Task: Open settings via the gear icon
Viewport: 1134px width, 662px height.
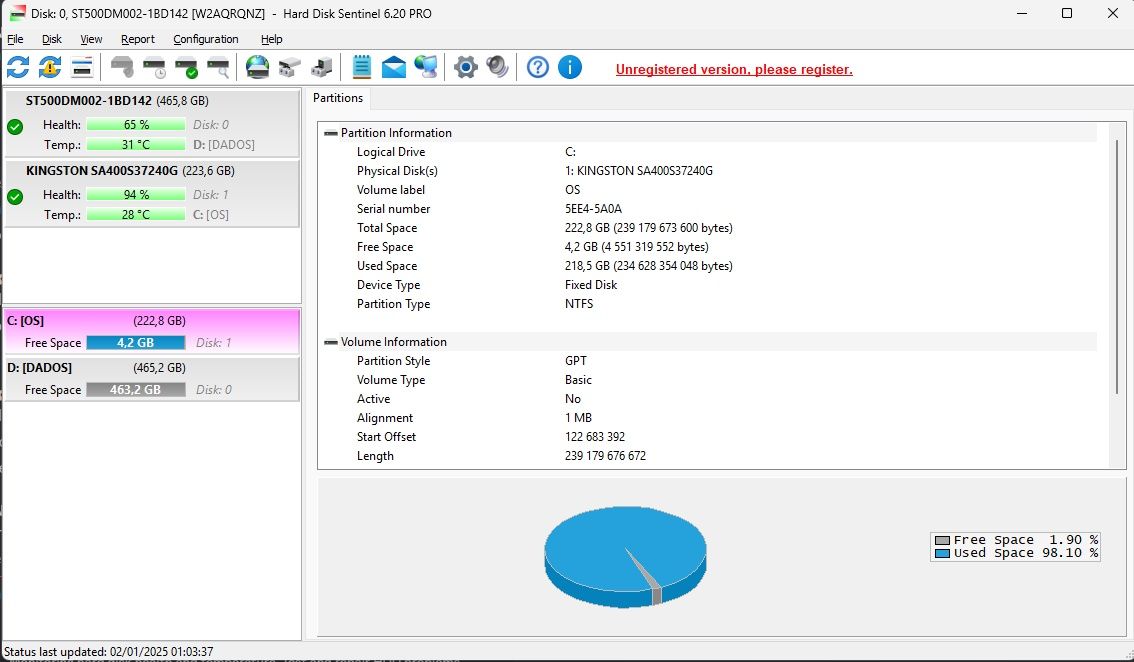Action: (466, 67)
